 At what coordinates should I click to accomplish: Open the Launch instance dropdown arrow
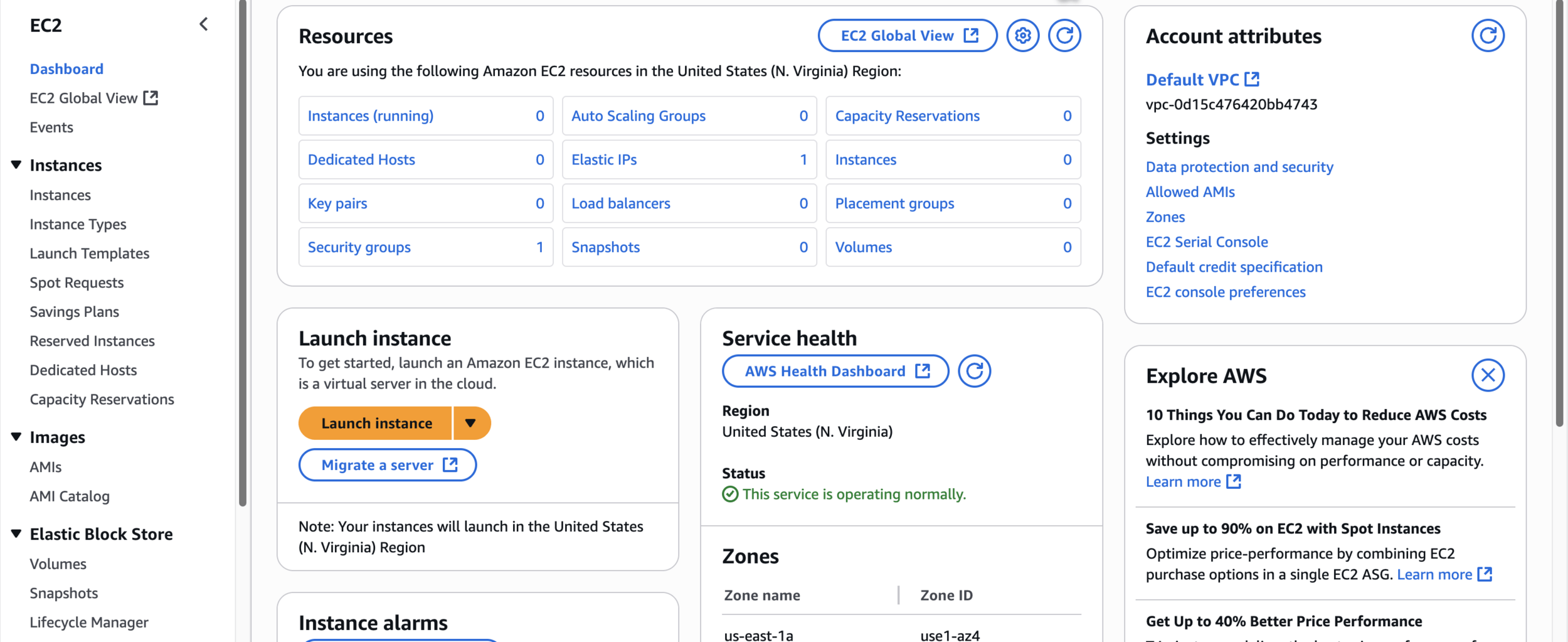pos(470,423)
